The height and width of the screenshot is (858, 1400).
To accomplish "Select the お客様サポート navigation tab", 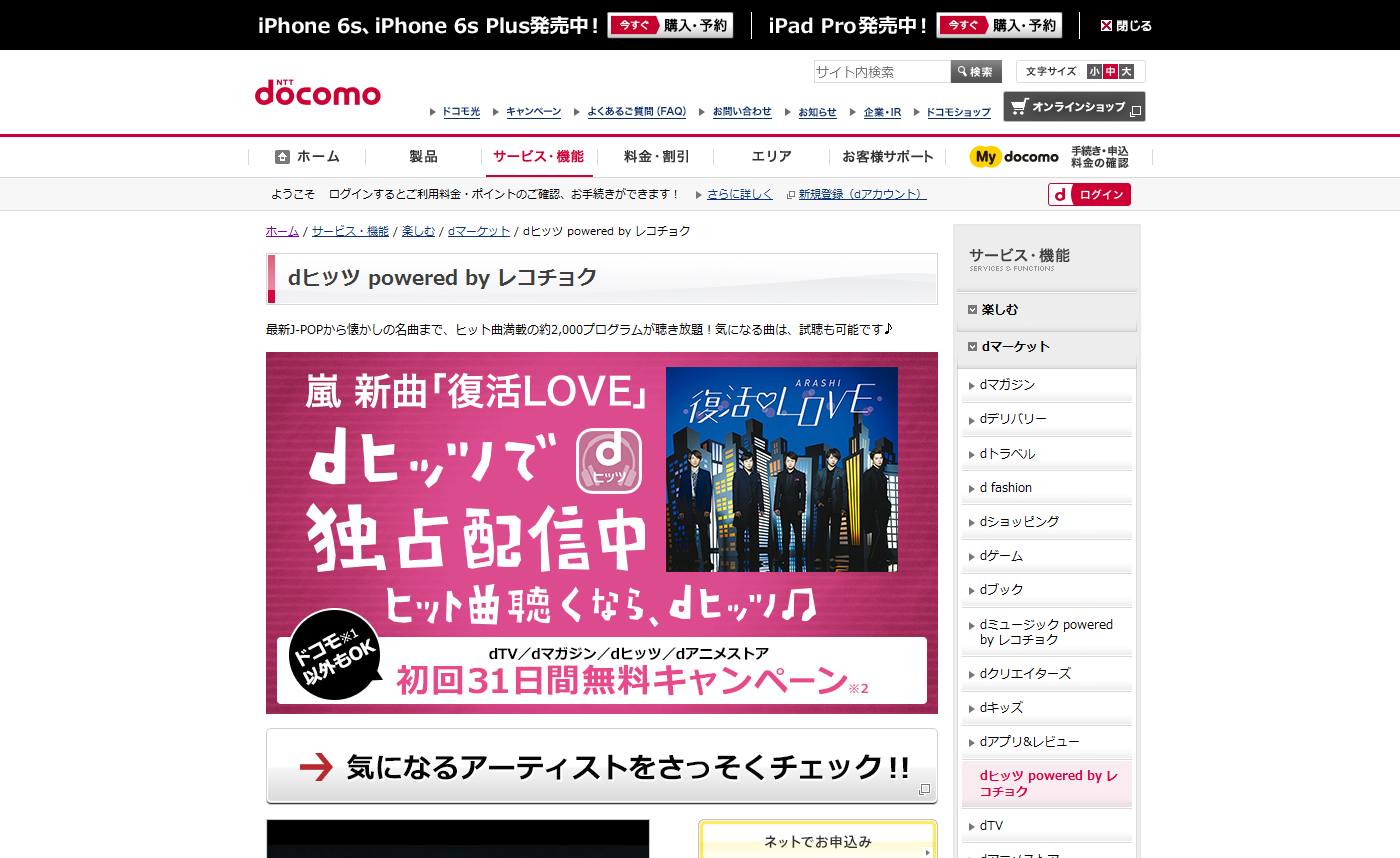I will 888,156.
